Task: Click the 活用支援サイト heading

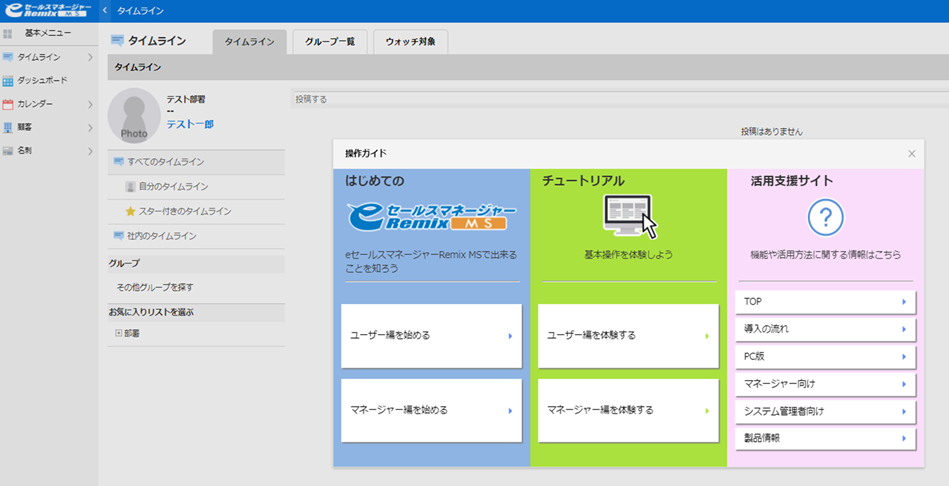Action: (x=792, y=181)
